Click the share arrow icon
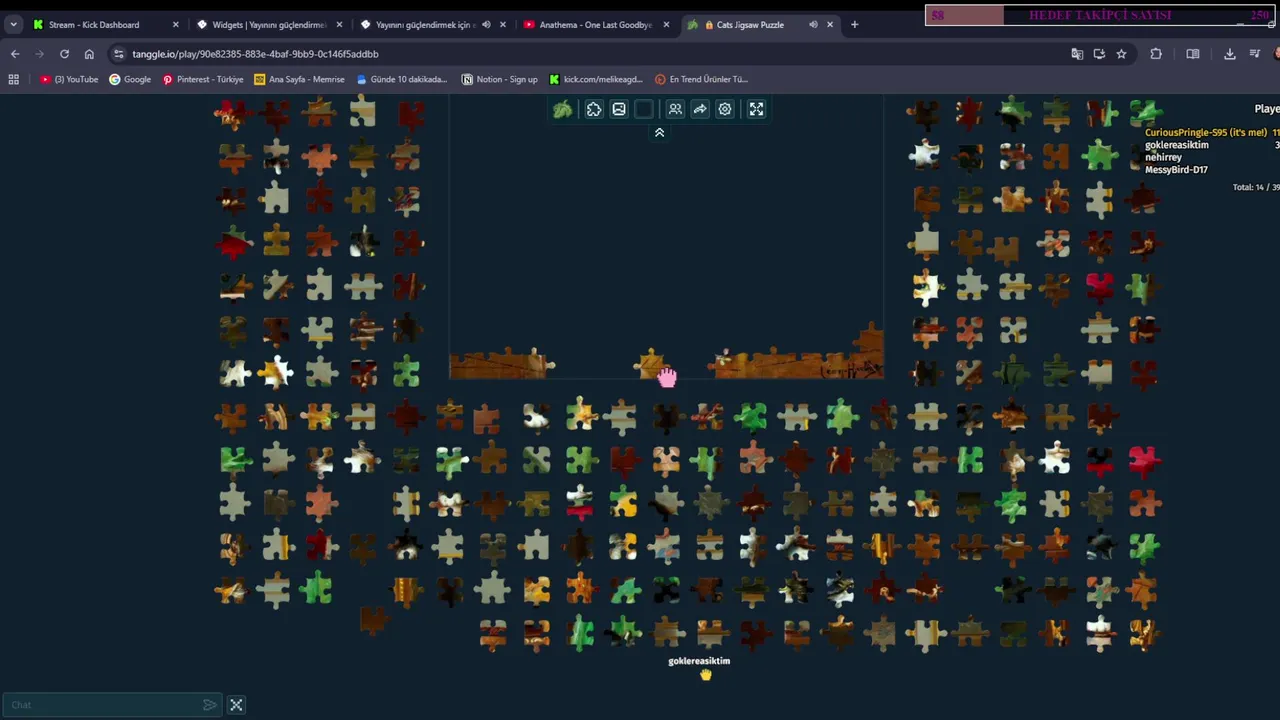This screenshot has width=1280, height=720. click(x=700, y=109)
